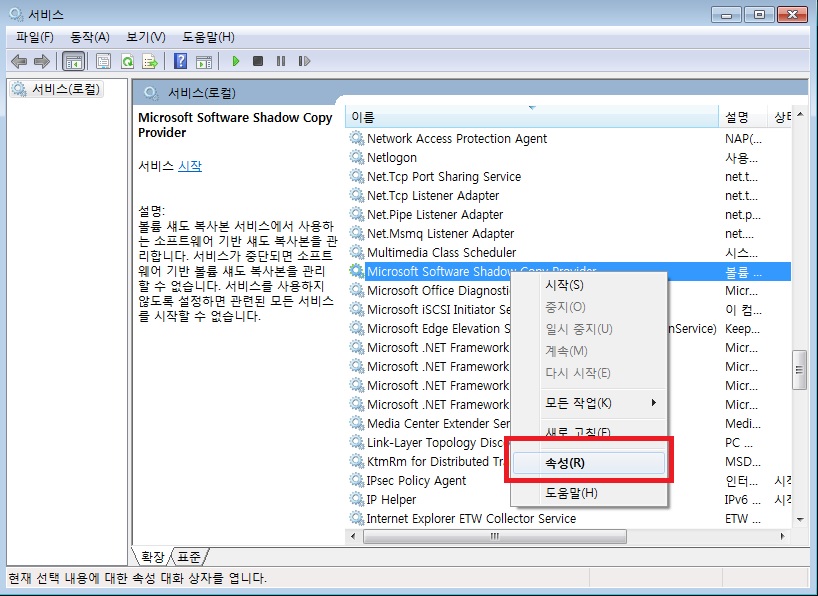818x596 pixels.
Task: Click the Properties toolbar icon
Action: [103, 62]
